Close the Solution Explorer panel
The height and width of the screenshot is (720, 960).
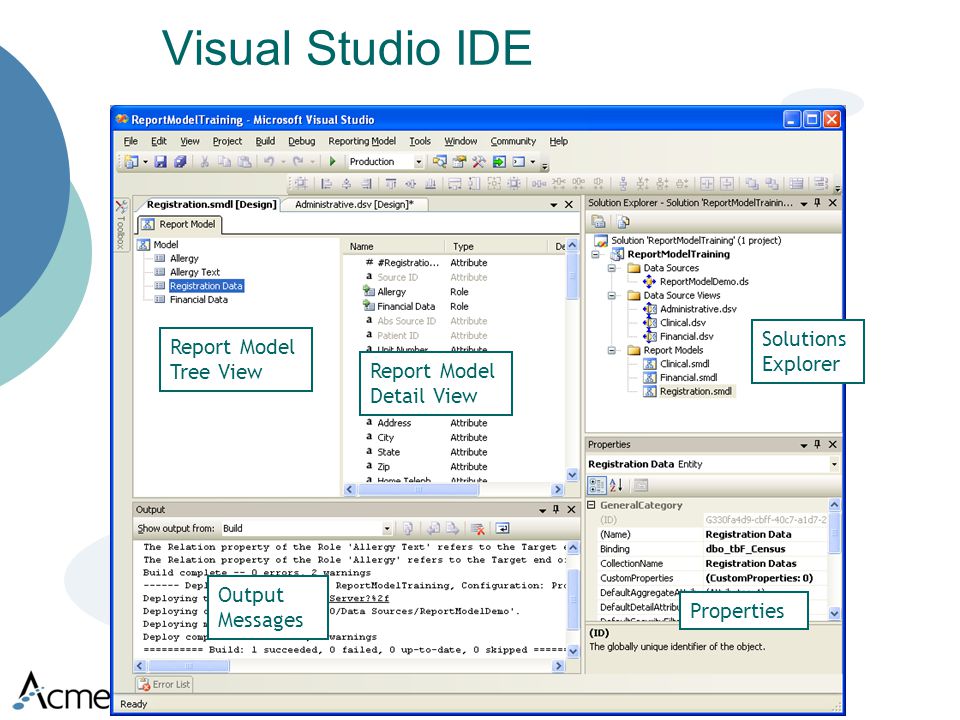pos(833,203)
